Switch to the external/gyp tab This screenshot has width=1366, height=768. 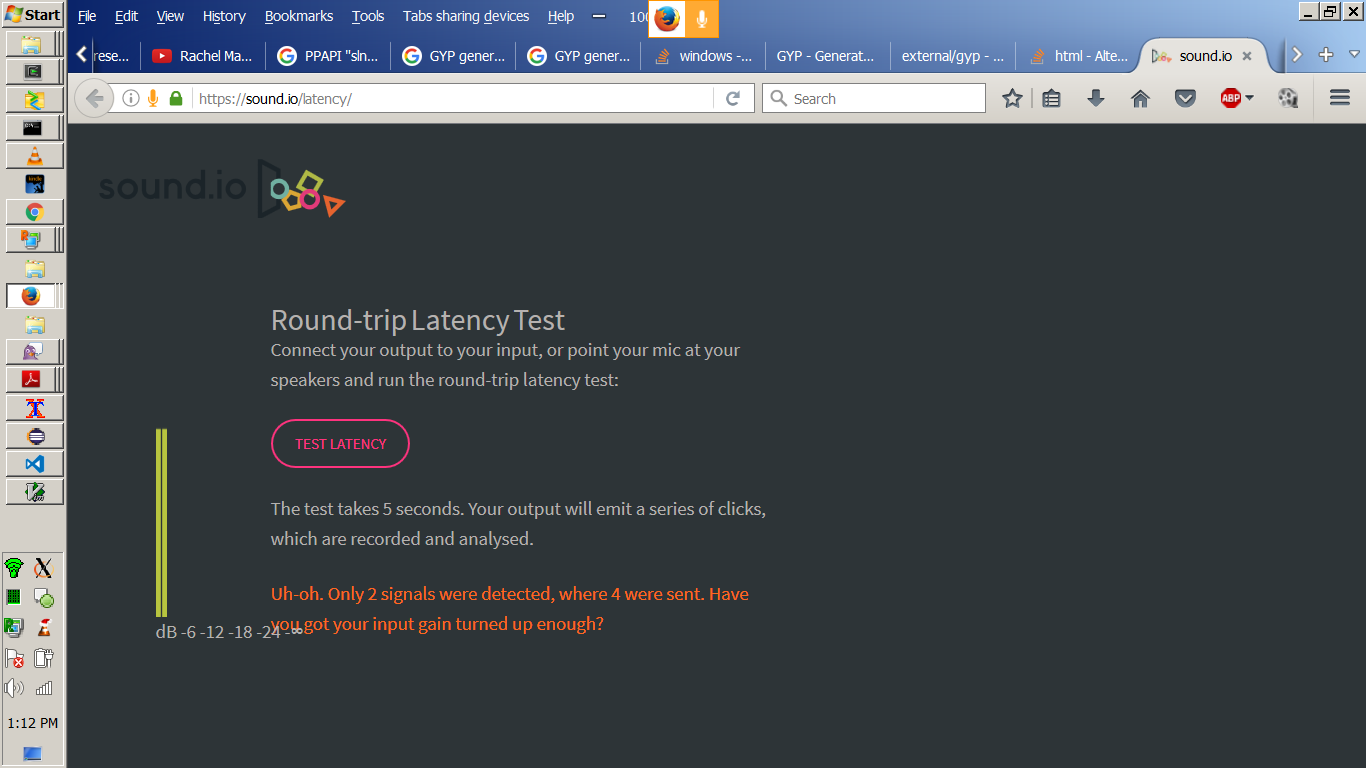(953, 56)
